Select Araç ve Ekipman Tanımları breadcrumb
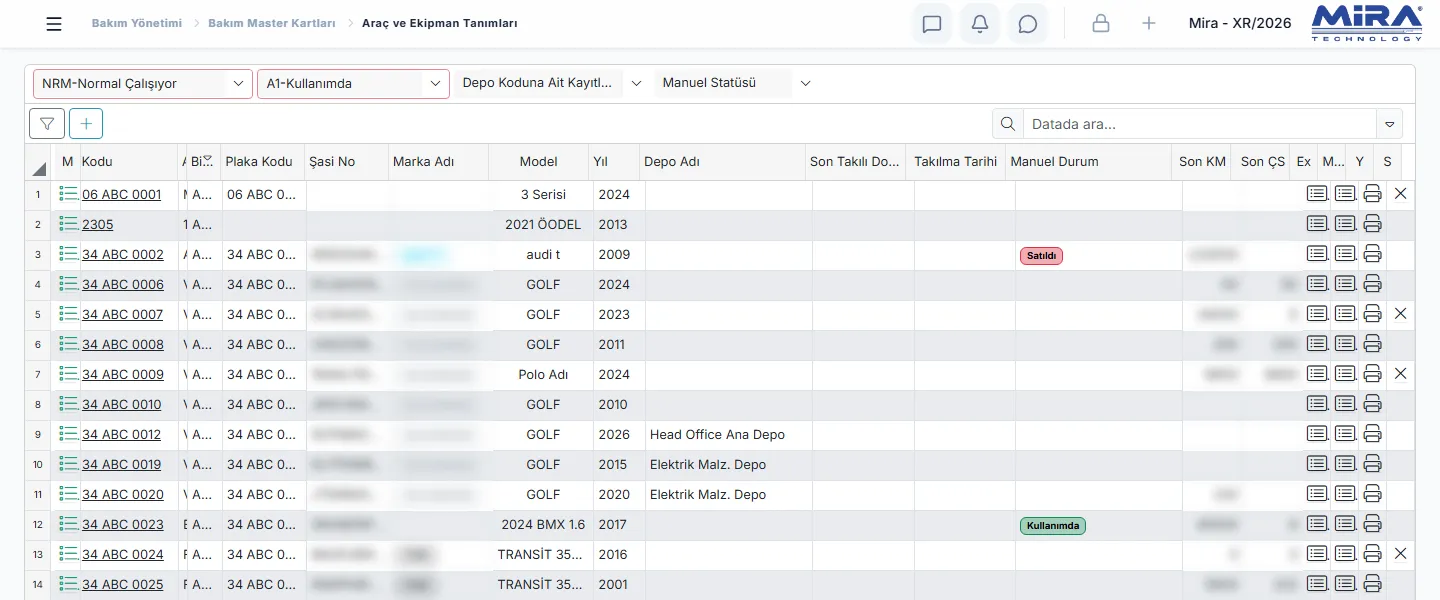This screenshot has width=1440, height=600. pyautogui.click(x=440, y=23)
